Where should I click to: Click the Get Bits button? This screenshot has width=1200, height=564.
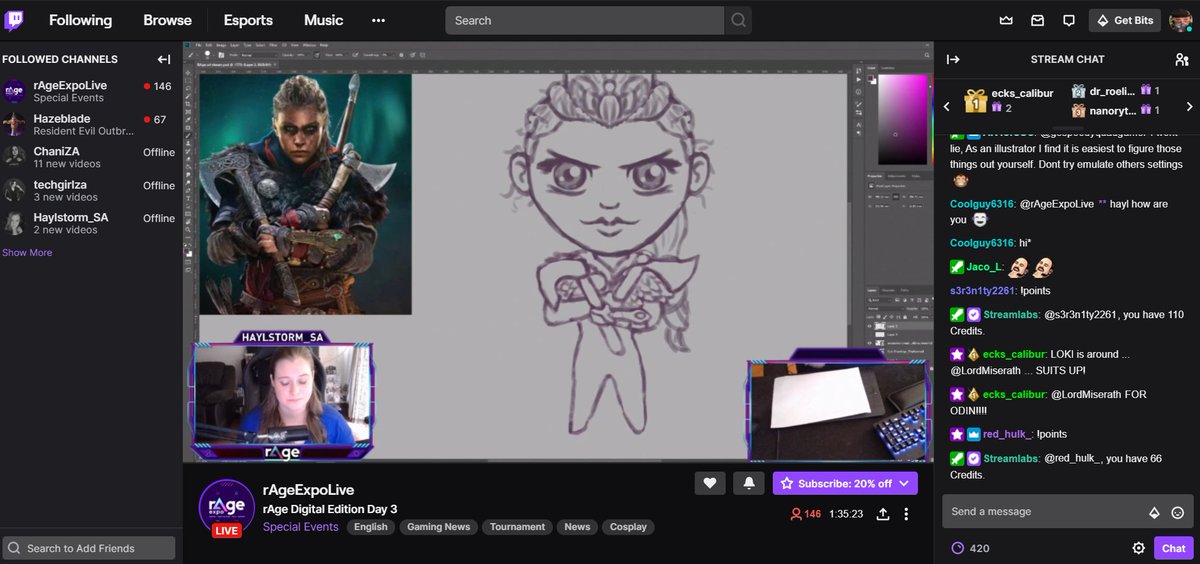pyautogui.click(x=1125, y=20)
